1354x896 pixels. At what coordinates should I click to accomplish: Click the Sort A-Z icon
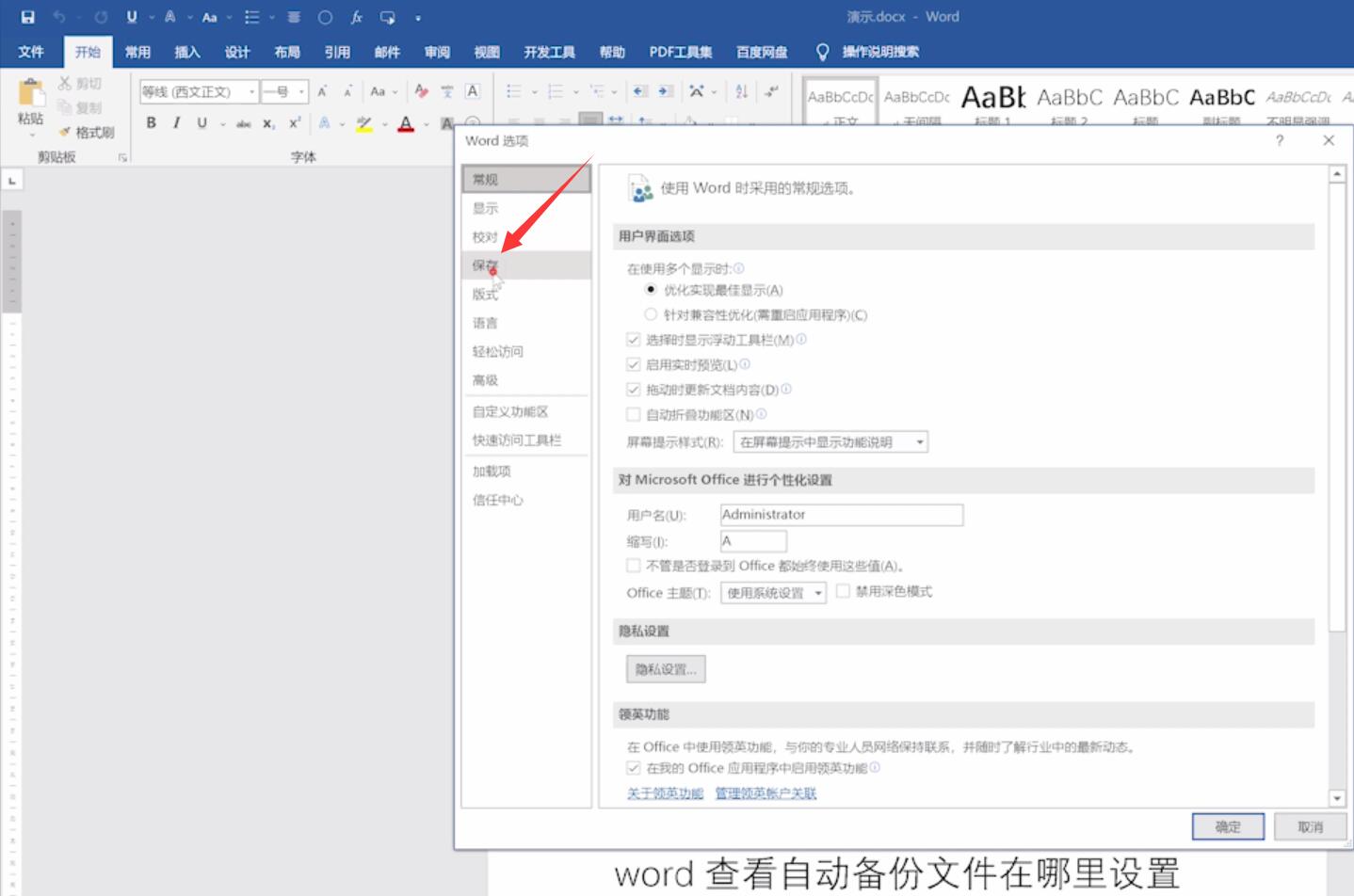pos(742,91)
